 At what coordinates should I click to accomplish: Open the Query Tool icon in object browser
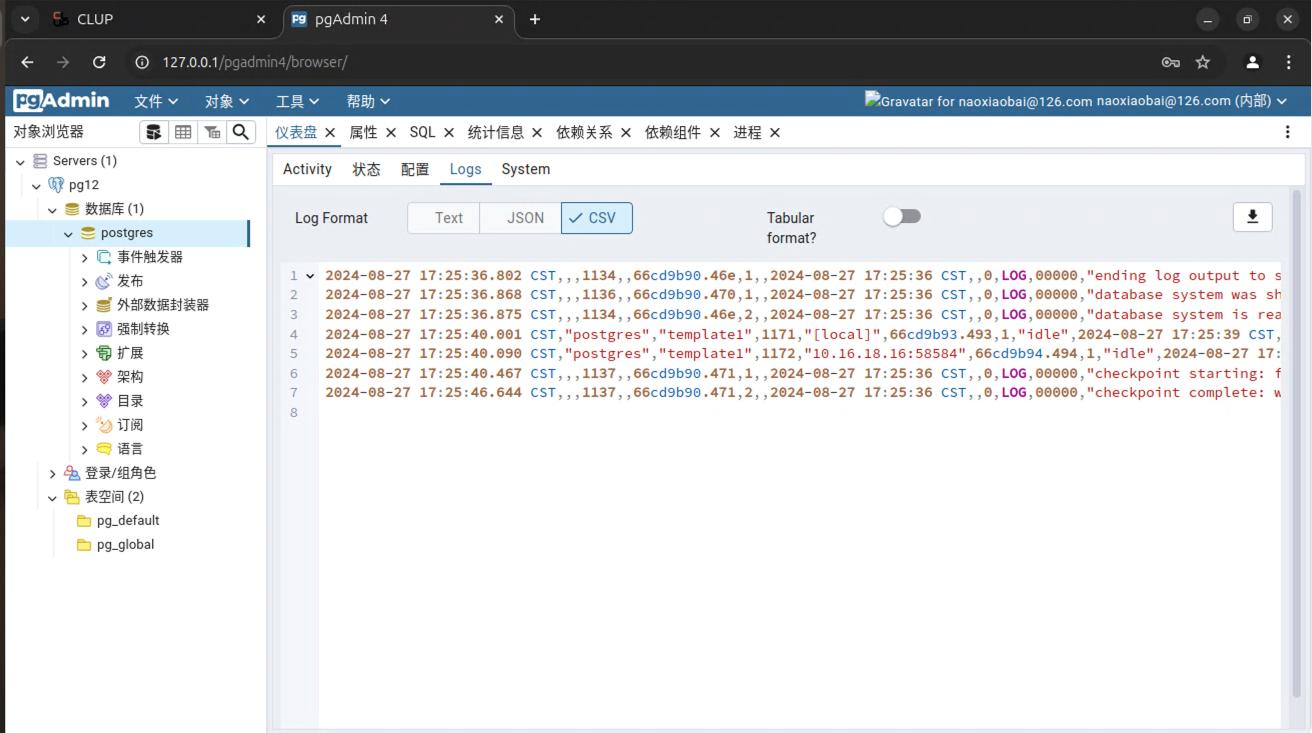pos(153,132)
